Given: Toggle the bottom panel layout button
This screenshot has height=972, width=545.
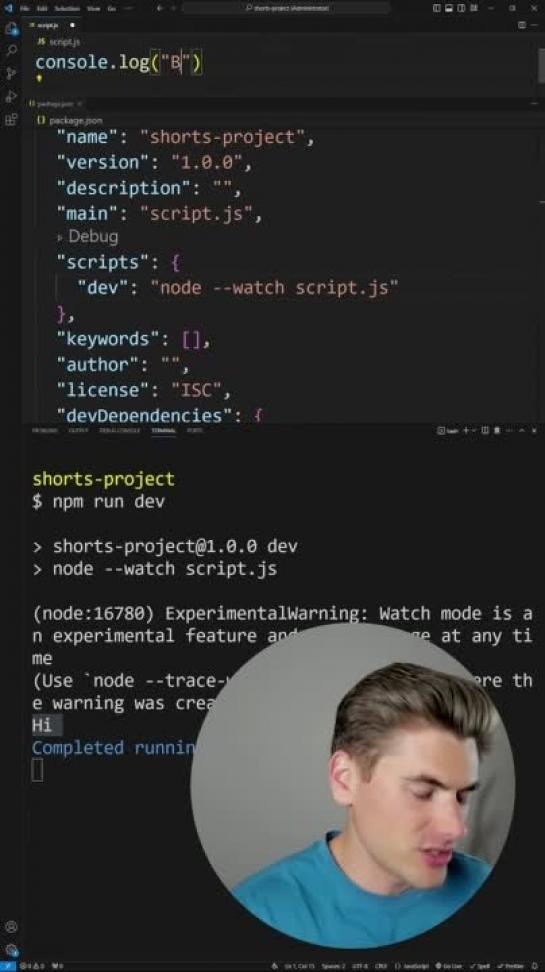Looking at the screenshot, I should click(449, 8).
